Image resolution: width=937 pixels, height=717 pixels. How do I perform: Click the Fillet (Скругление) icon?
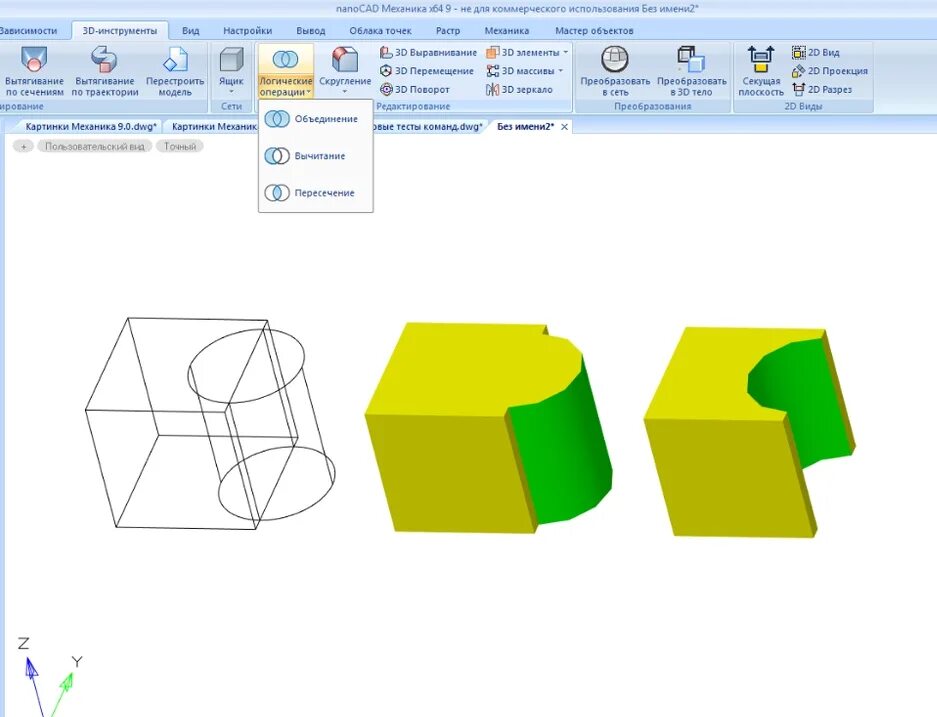[x=345, y=60]
